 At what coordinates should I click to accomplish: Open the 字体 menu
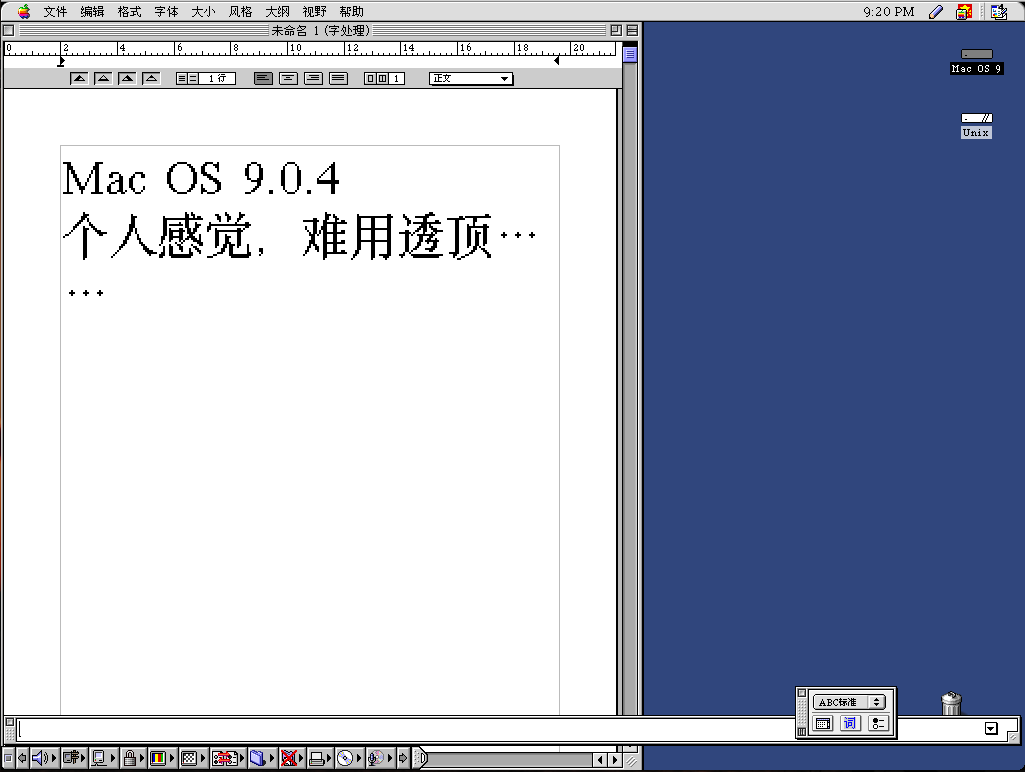tap(167, 11)
